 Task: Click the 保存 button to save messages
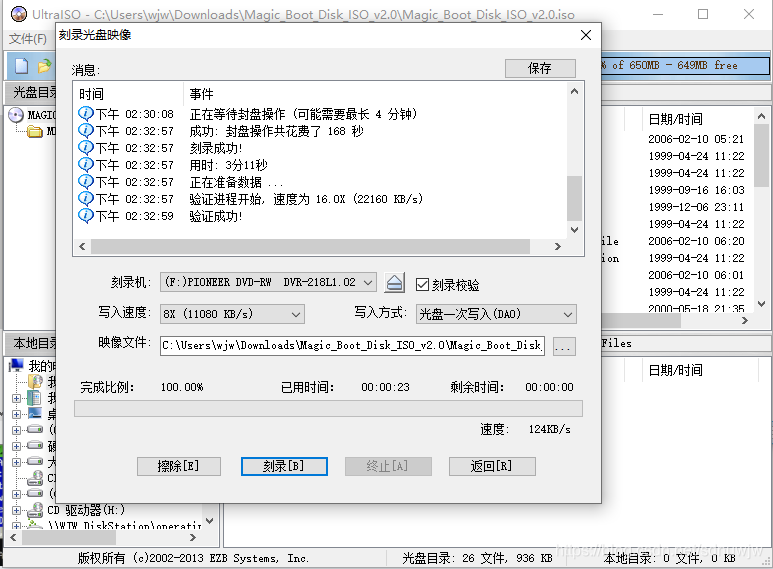(x=540, y=68)
